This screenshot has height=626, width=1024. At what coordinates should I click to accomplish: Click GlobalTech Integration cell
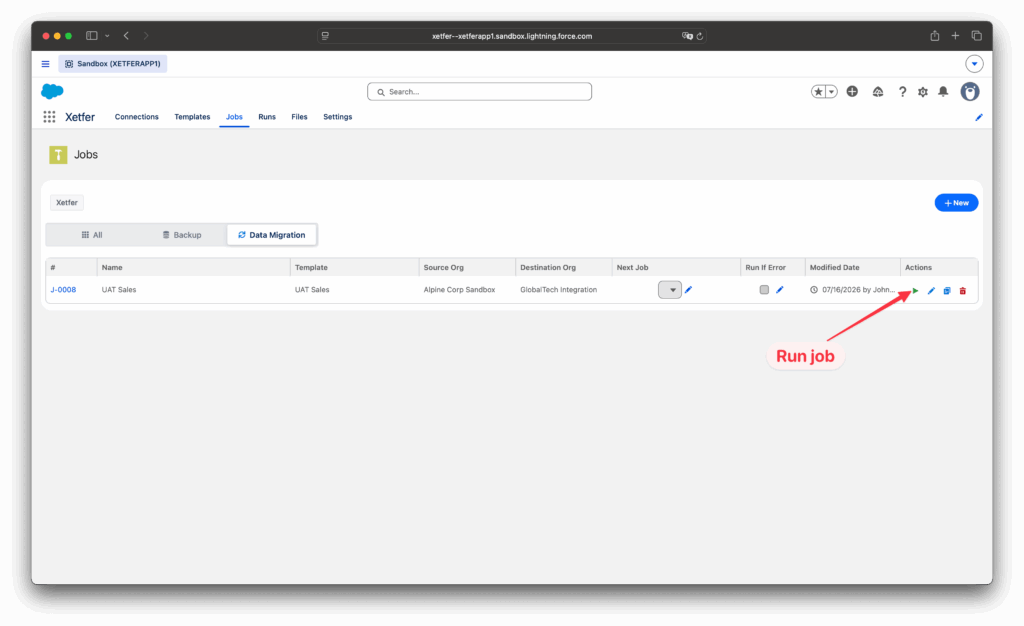[558, 290]
